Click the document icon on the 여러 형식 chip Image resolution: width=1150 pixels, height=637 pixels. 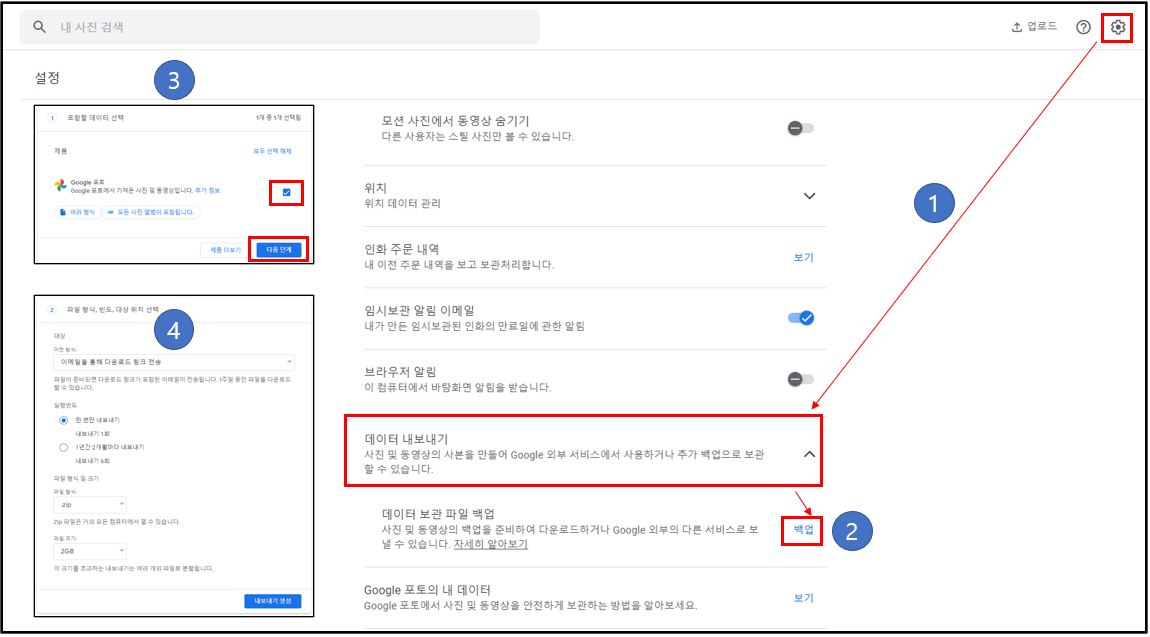pyautogui.click(x=61, y=212)
